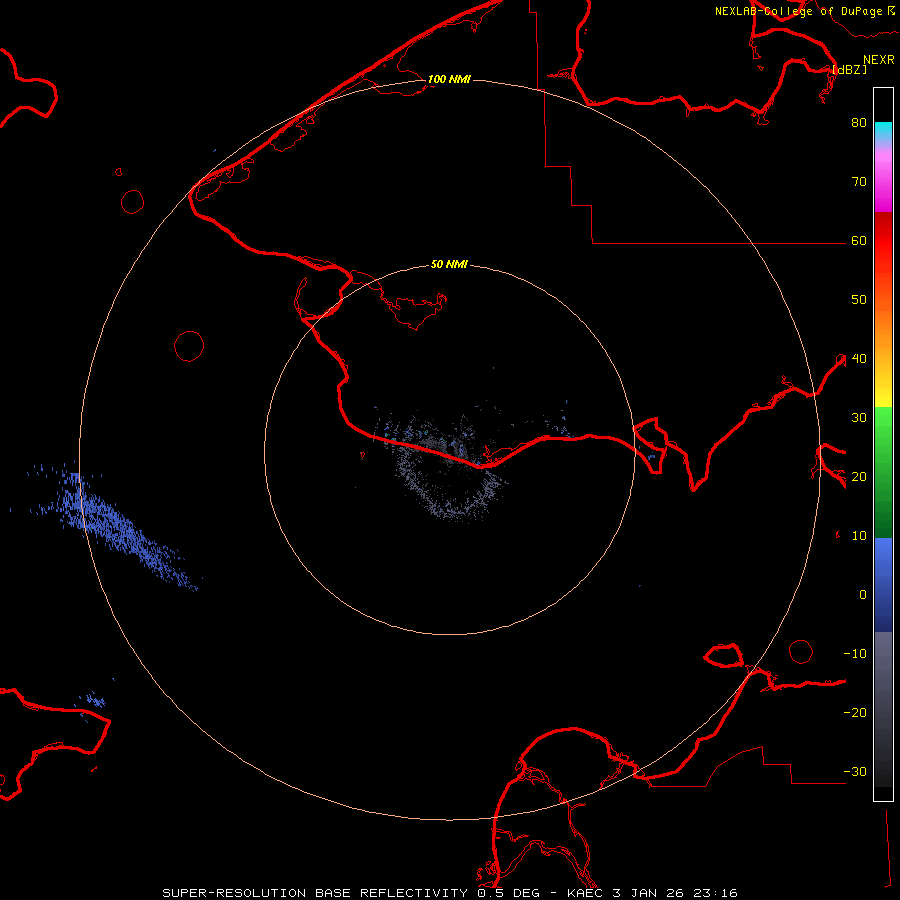Click the 80 value on the dBZ scale

(x=859, y=123)
